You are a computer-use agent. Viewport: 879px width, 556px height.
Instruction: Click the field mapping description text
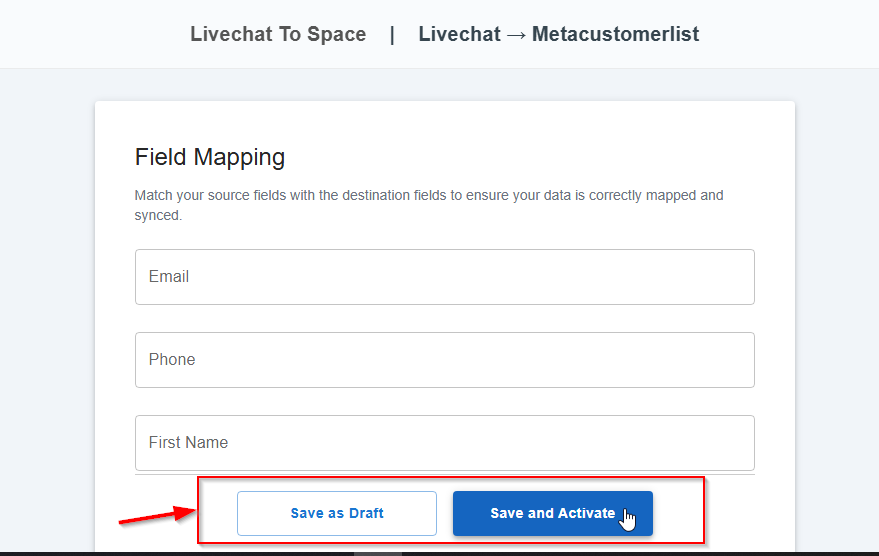click(x=429, y=205)
